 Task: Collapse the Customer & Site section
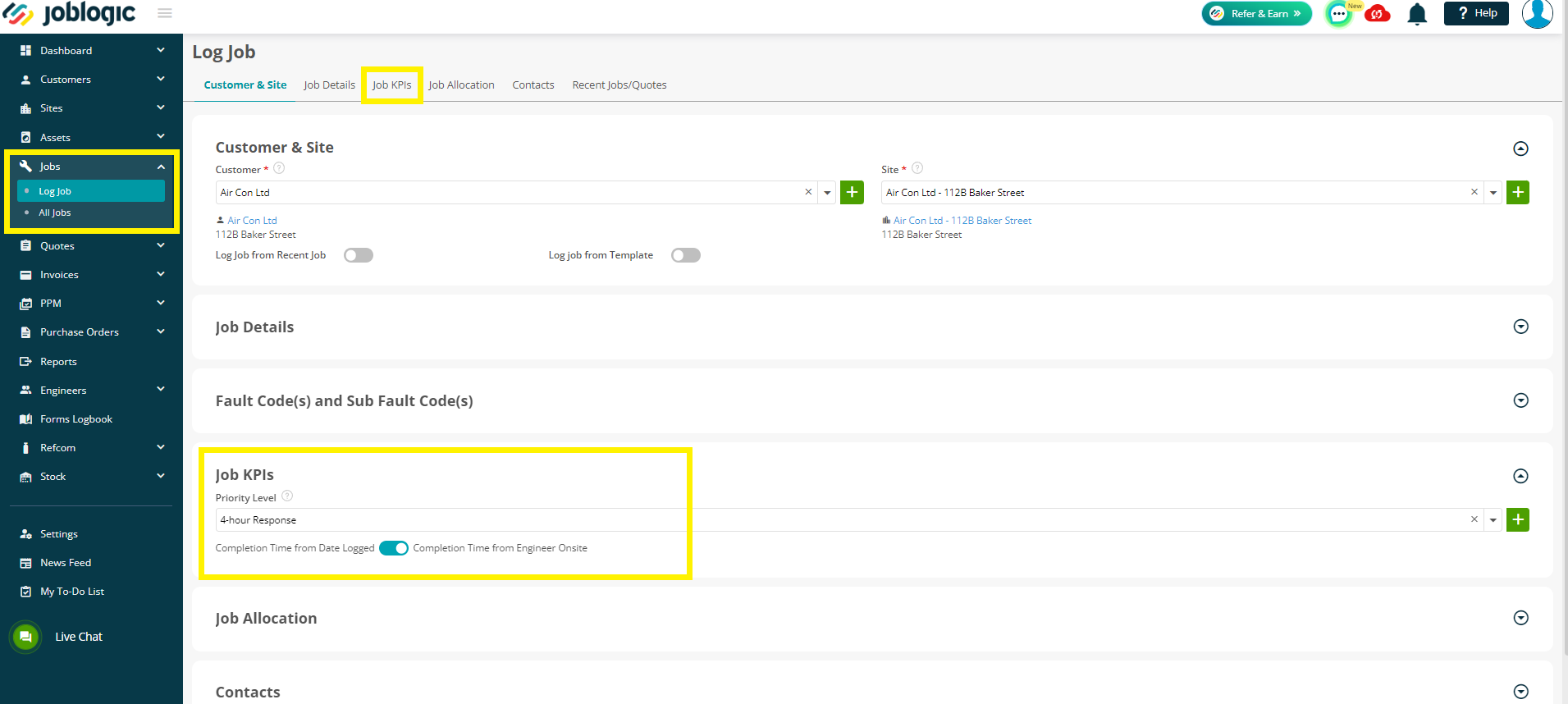click(x=1520, y=149)
